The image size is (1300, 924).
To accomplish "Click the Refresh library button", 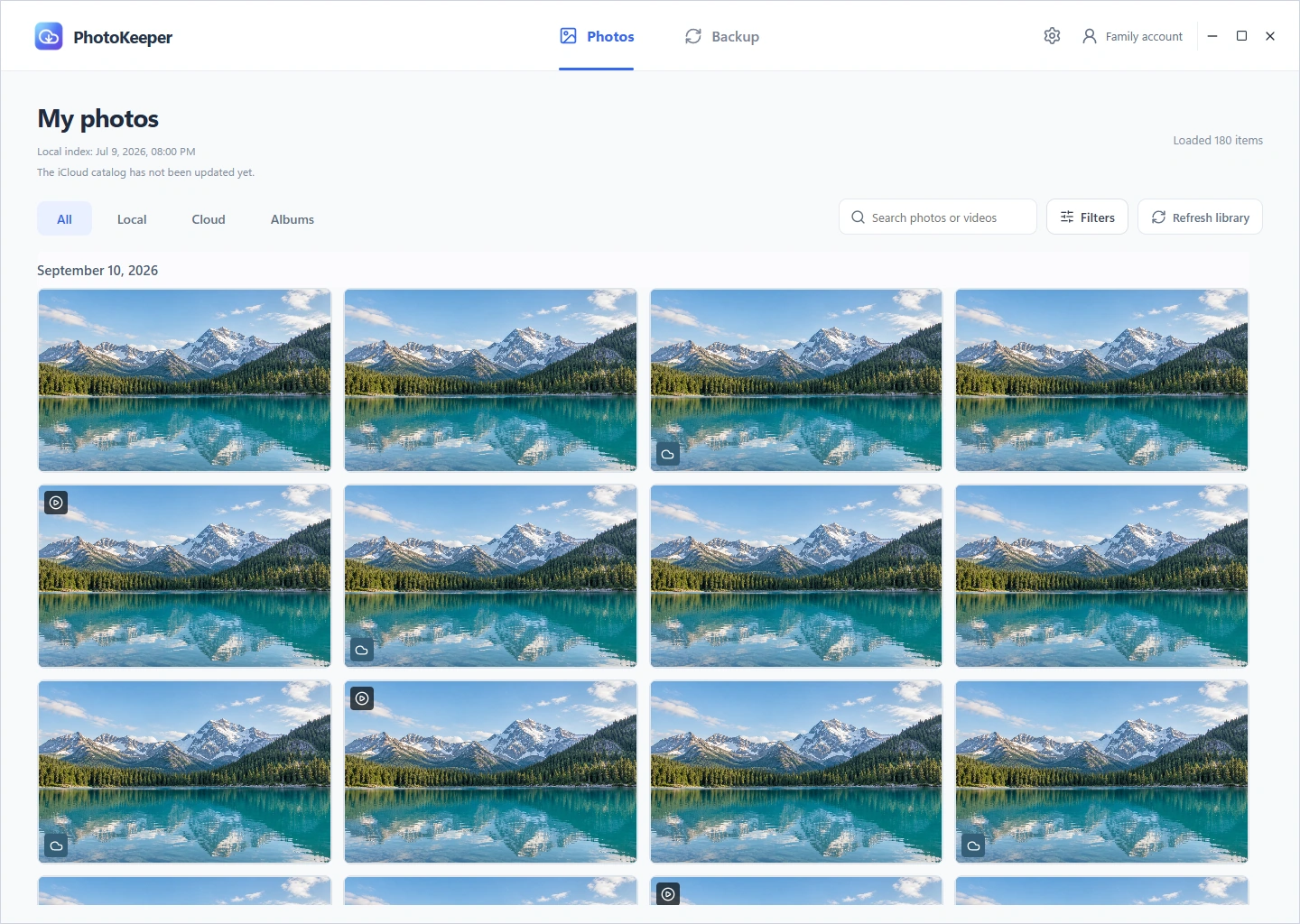I will click(x=1200, y=217).
